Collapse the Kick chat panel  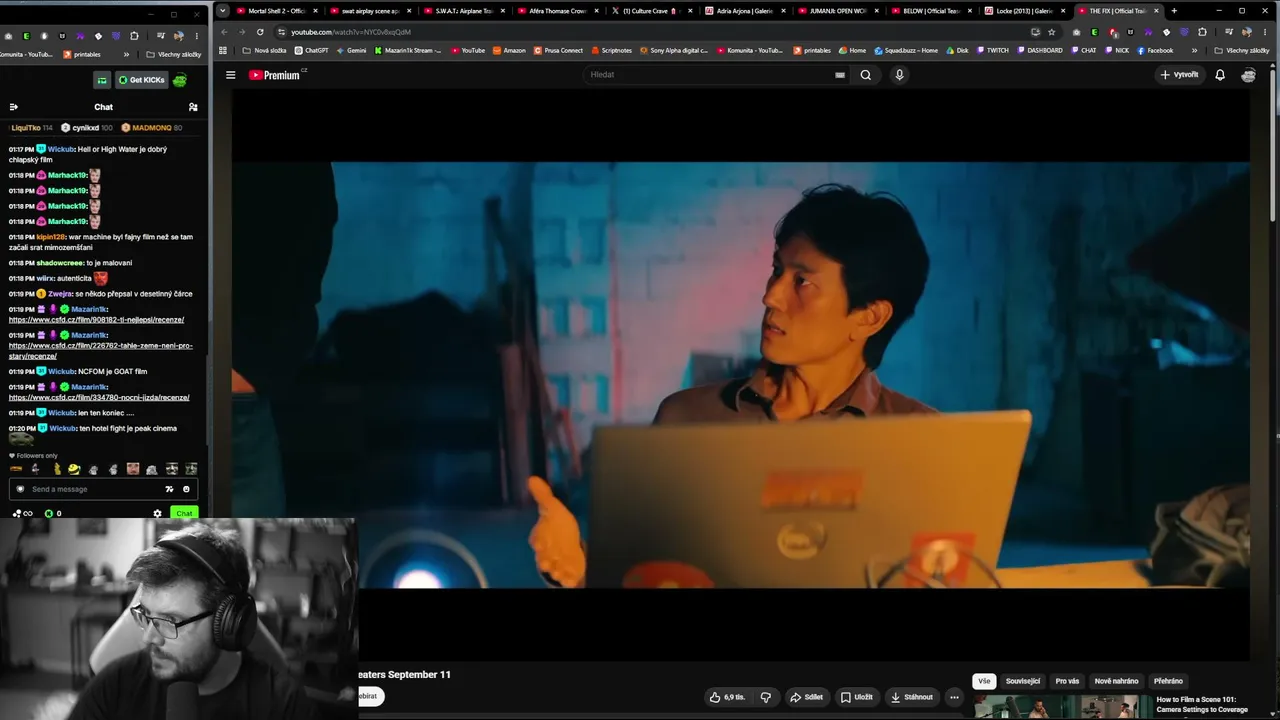pyautogui.click(x=14, y=107)
